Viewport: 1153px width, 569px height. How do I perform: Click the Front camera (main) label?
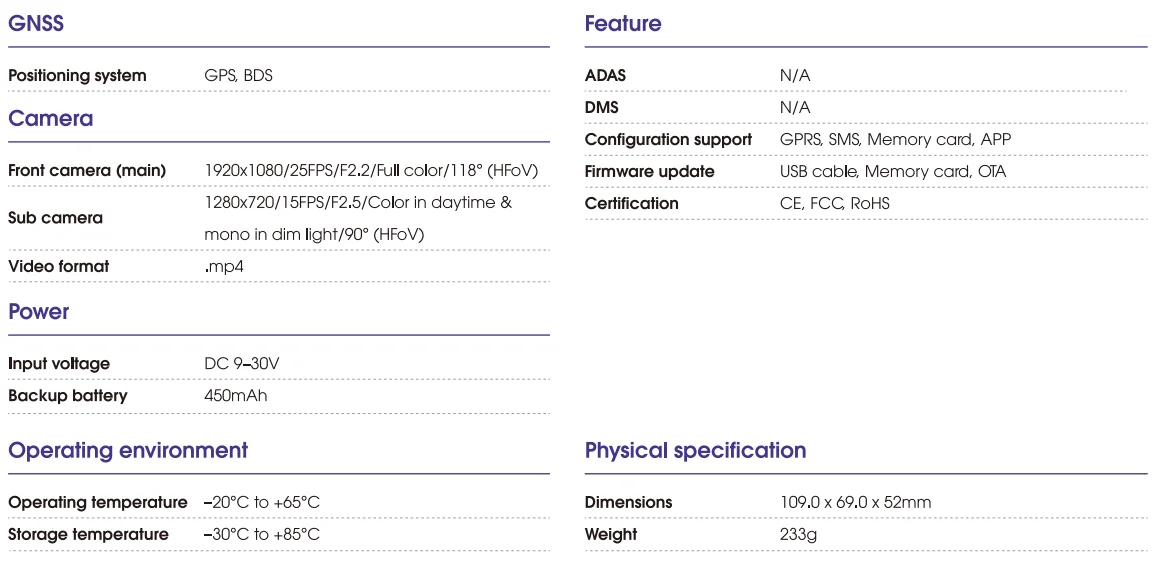pyautogui.click(x=87, y=170)
